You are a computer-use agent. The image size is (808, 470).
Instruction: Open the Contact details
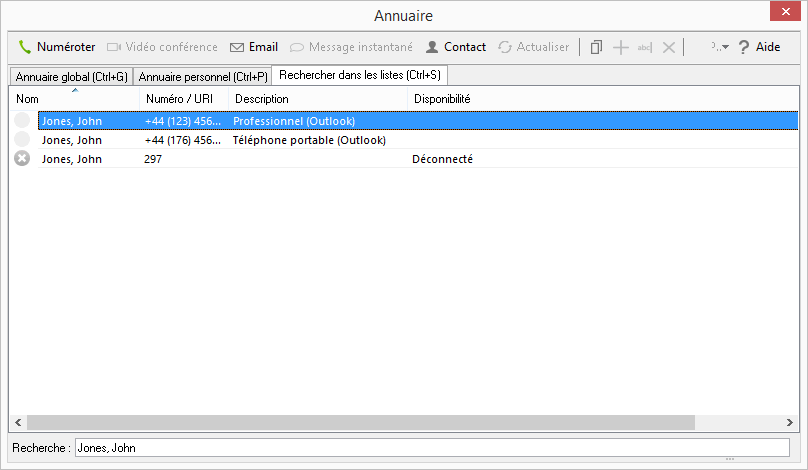point(456,47)
